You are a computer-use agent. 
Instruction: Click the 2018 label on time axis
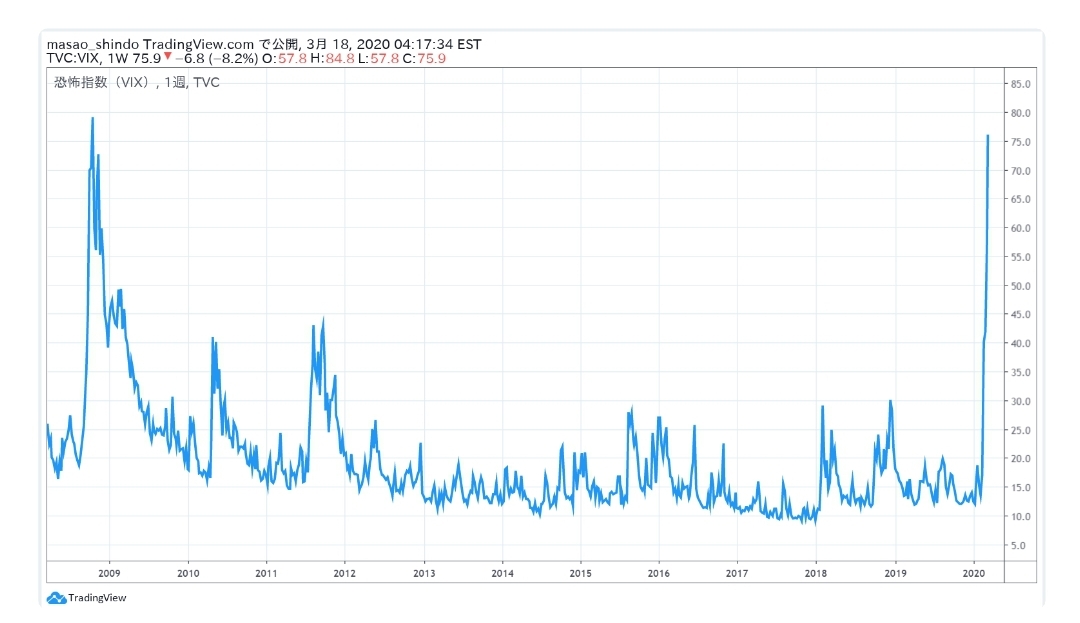(816, 573)
